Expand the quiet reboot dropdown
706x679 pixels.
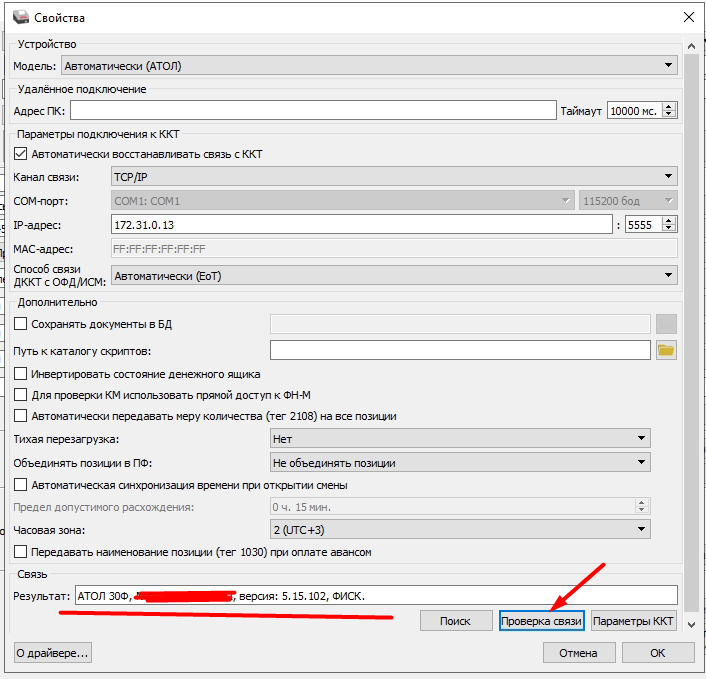pos(460,439)
